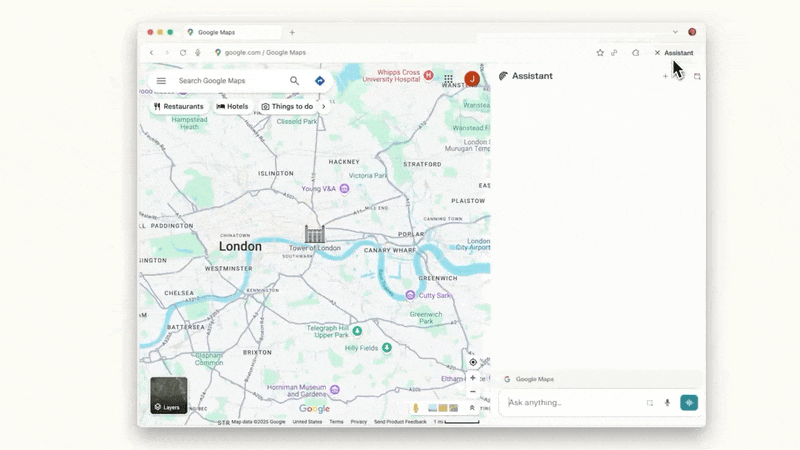The height and width of the screenshot is (450, 800).
Task: Start a new Assistant chat with plus
Action: tap(665, 76)
